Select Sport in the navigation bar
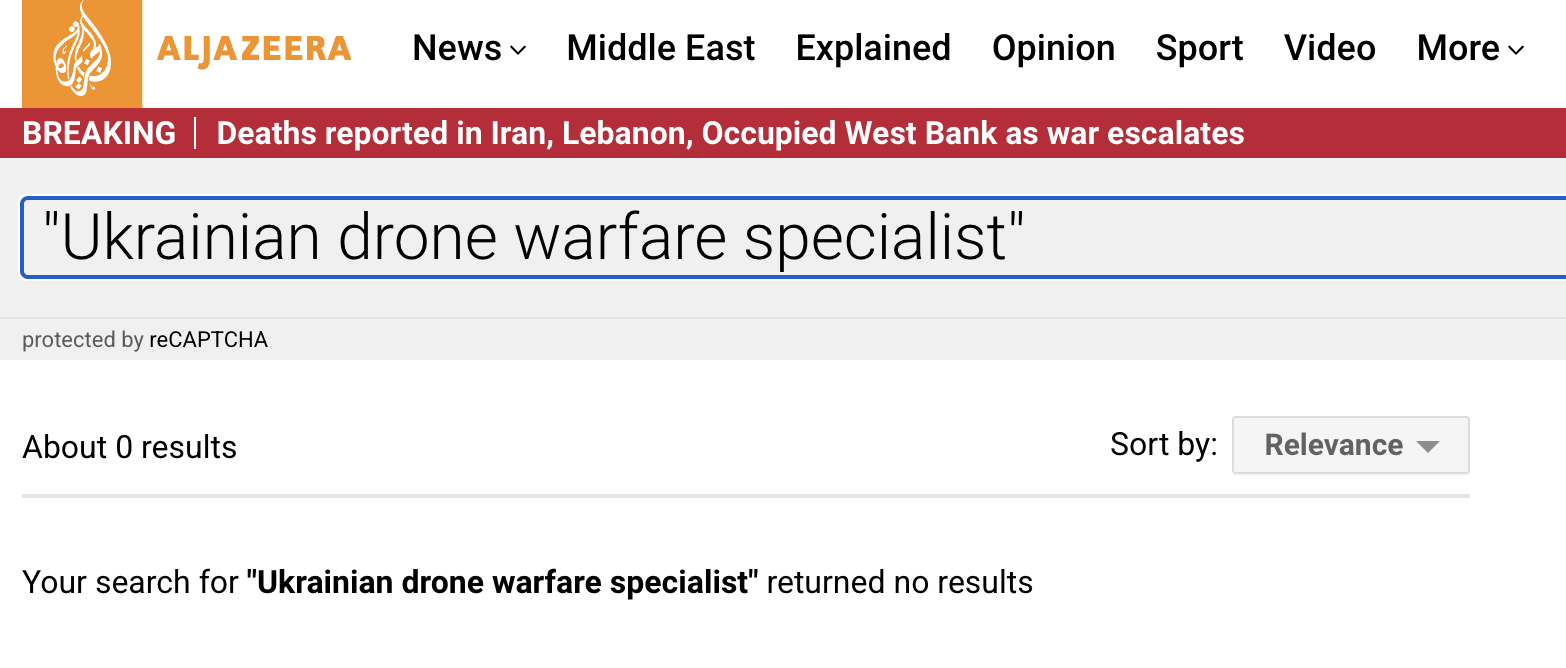 click(x=1199, y=48)
